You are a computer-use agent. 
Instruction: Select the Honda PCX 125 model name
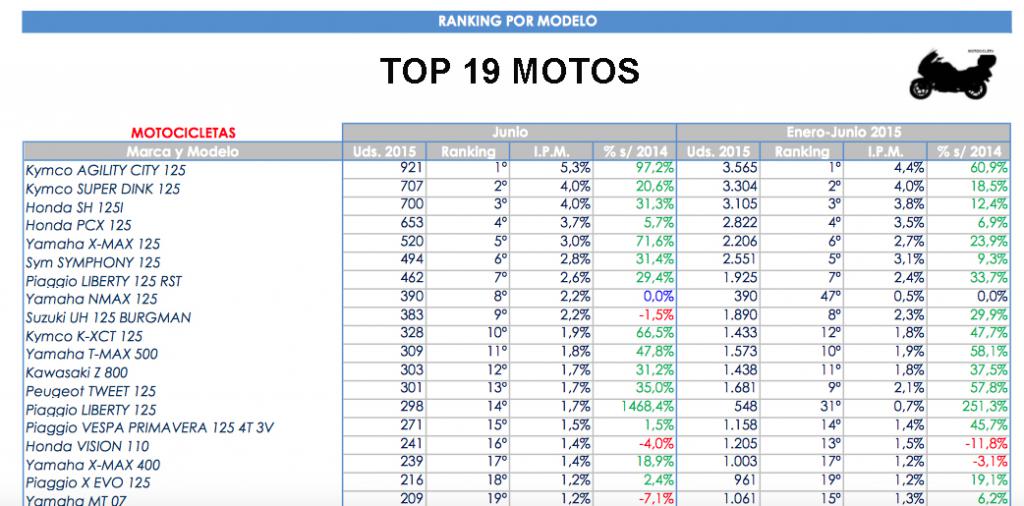(x=78, y=225)
